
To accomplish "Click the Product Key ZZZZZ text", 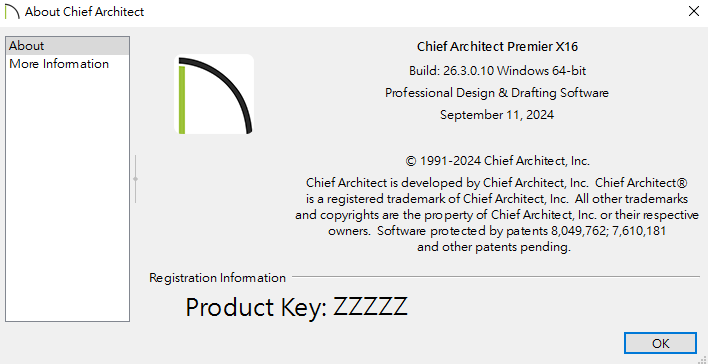I will tap(297, 308).
